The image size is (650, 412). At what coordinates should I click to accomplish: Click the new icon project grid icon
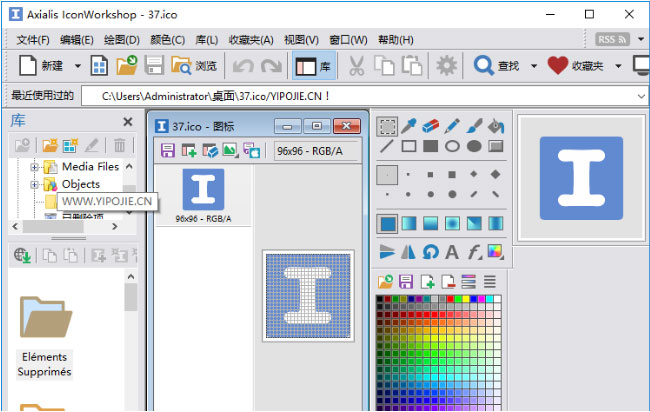[x=99, y=65]
